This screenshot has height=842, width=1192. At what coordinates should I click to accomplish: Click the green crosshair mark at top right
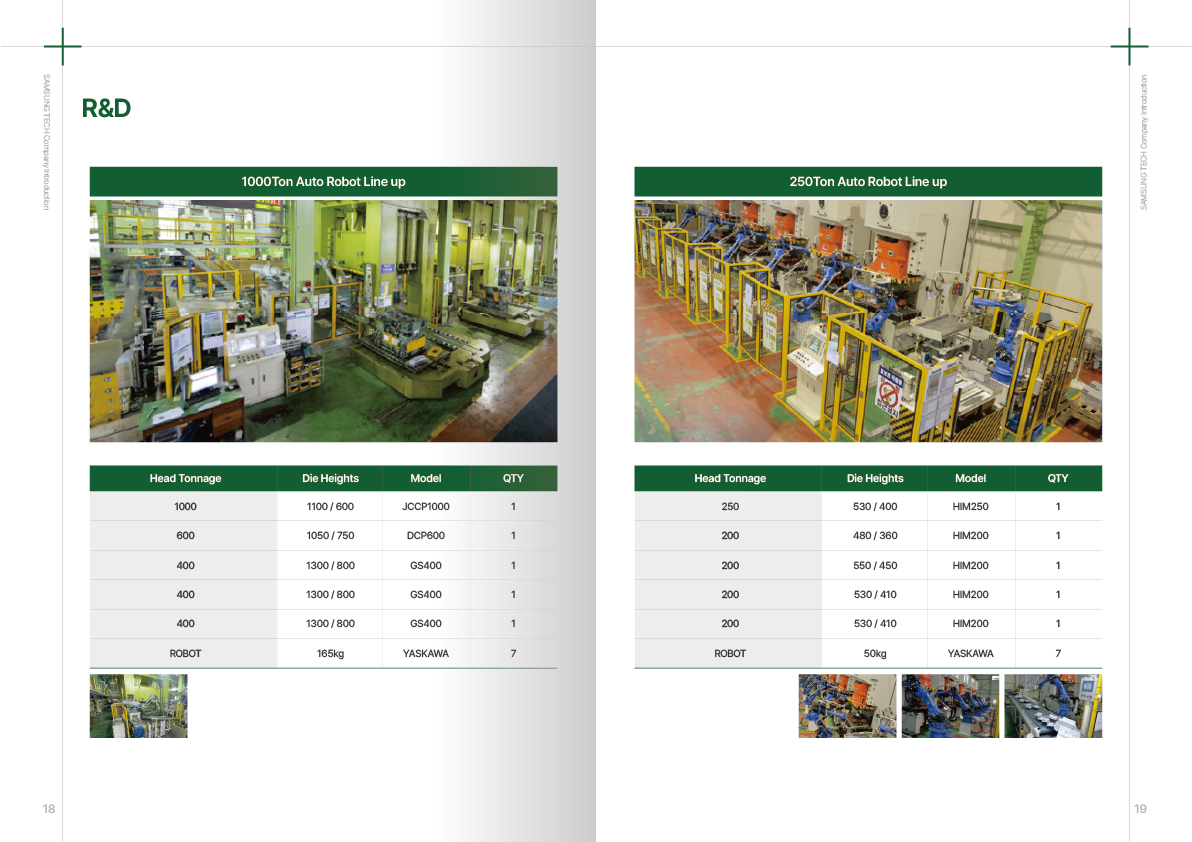(1129, 47)
